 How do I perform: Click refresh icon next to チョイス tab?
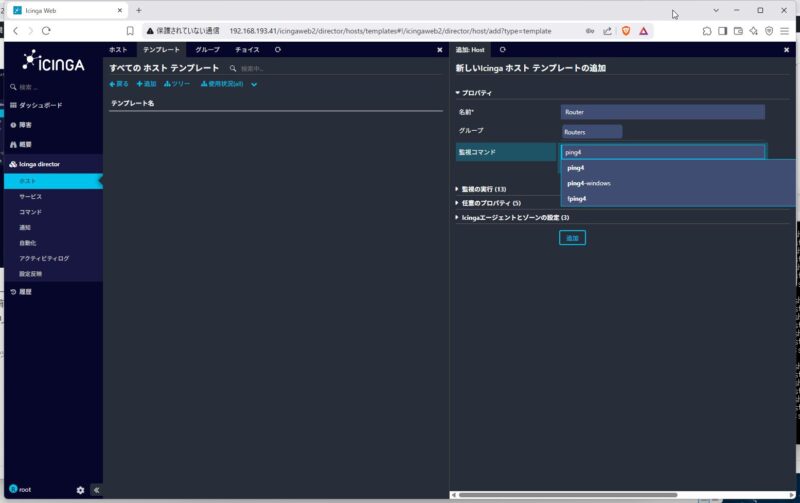[278, 49]
